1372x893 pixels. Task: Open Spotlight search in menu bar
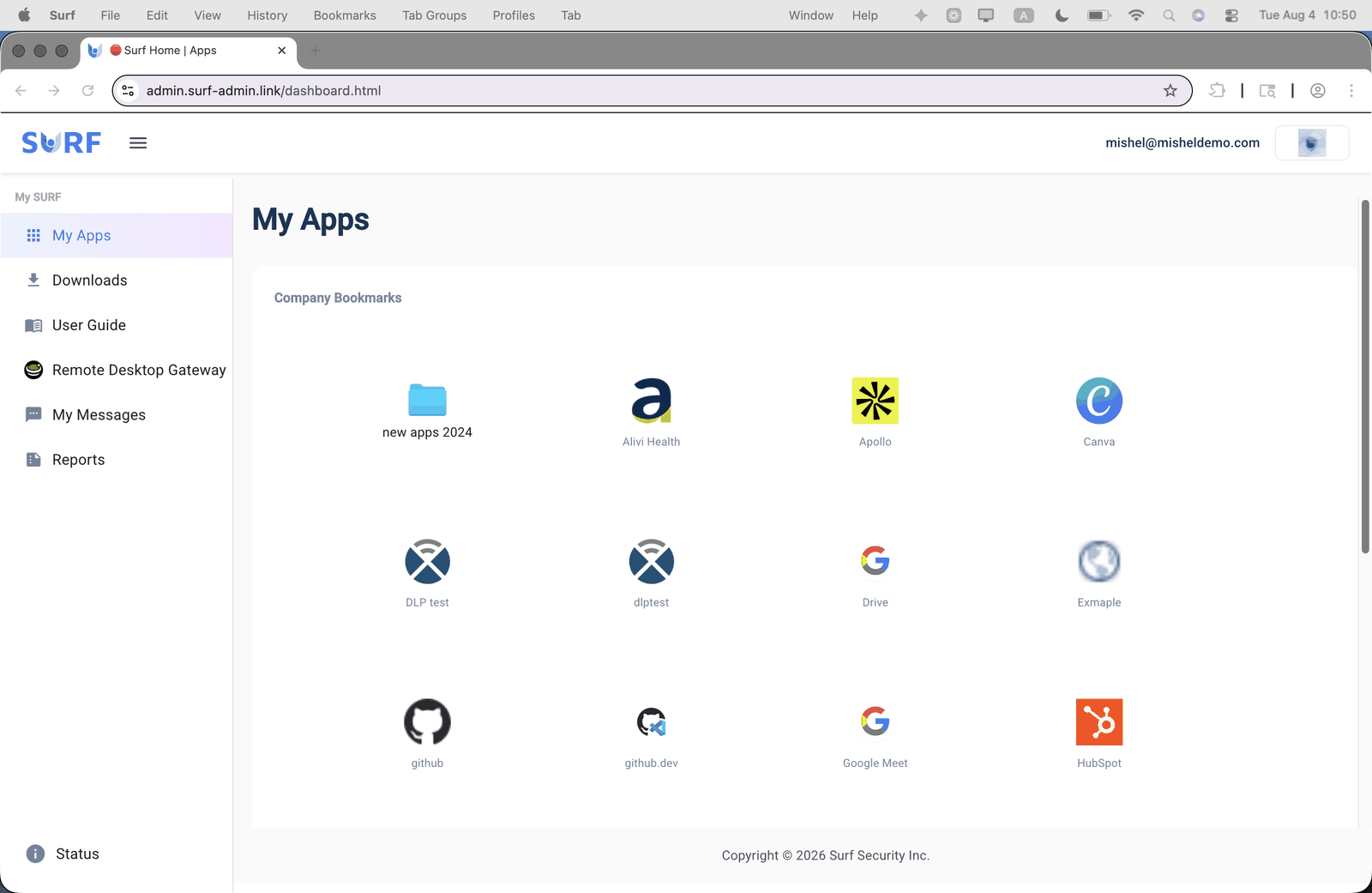pos(1169,15)
